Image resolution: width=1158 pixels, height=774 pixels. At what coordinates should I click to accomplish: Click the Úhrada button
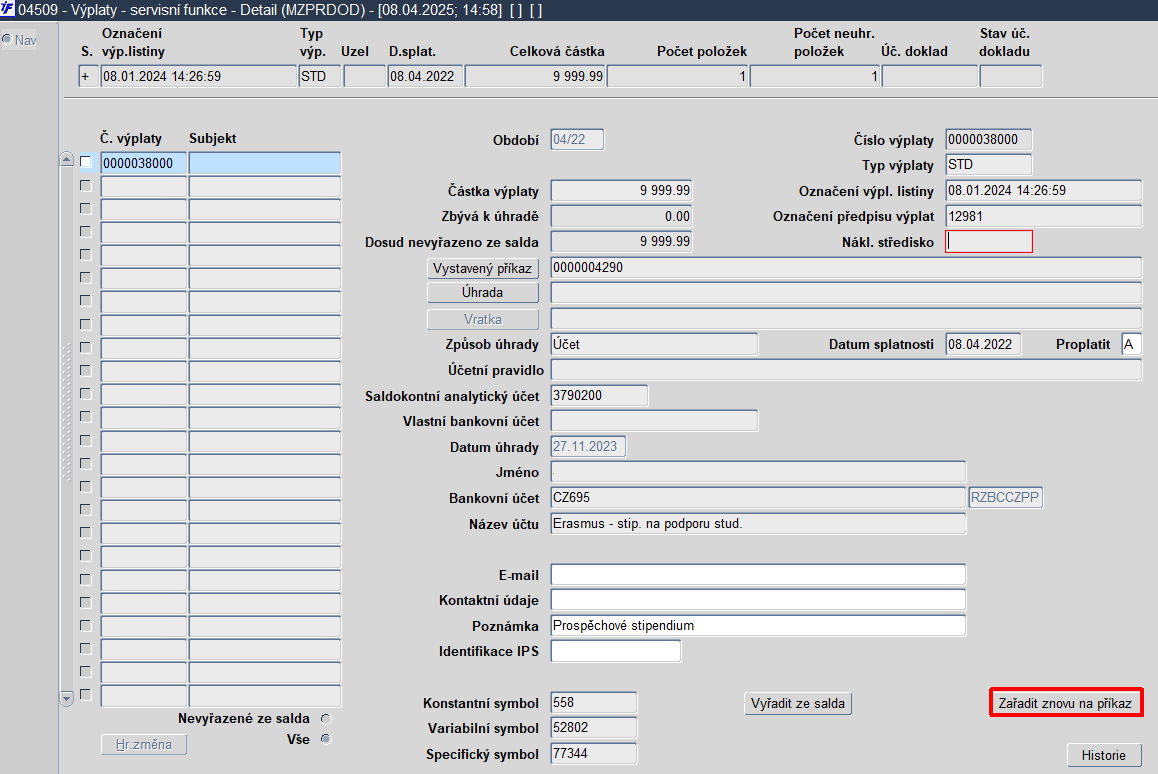(x=483, y=292)
